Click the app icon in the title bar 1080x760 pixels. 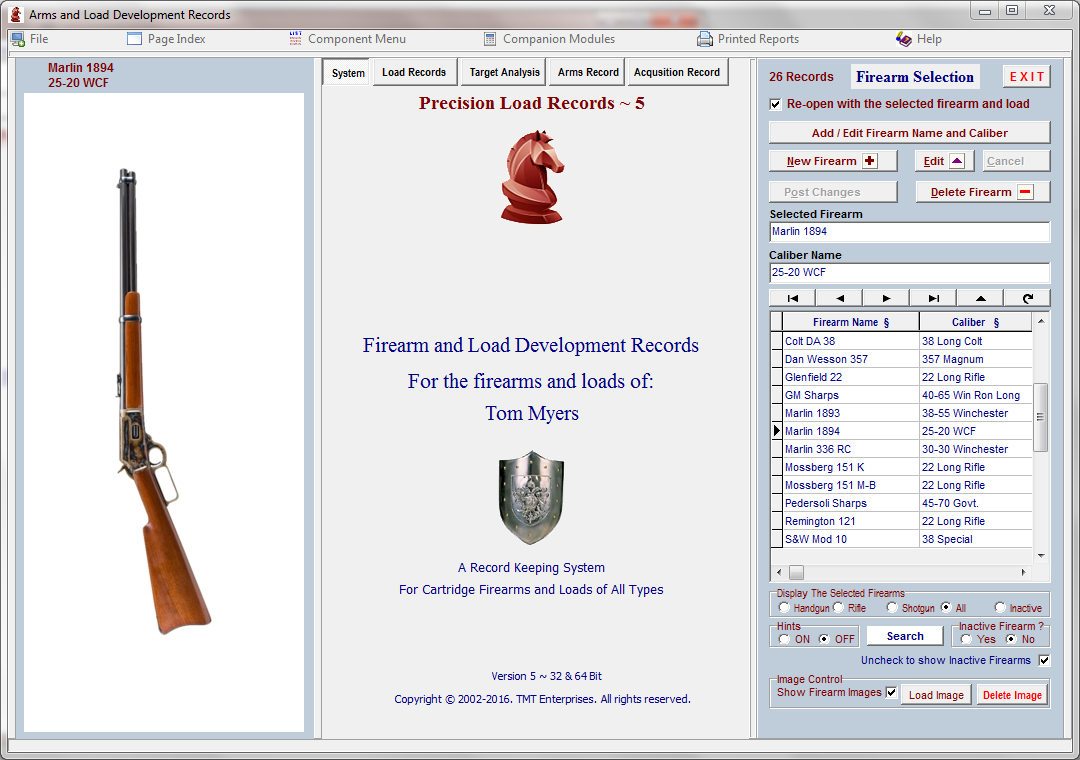click(15, 14)
